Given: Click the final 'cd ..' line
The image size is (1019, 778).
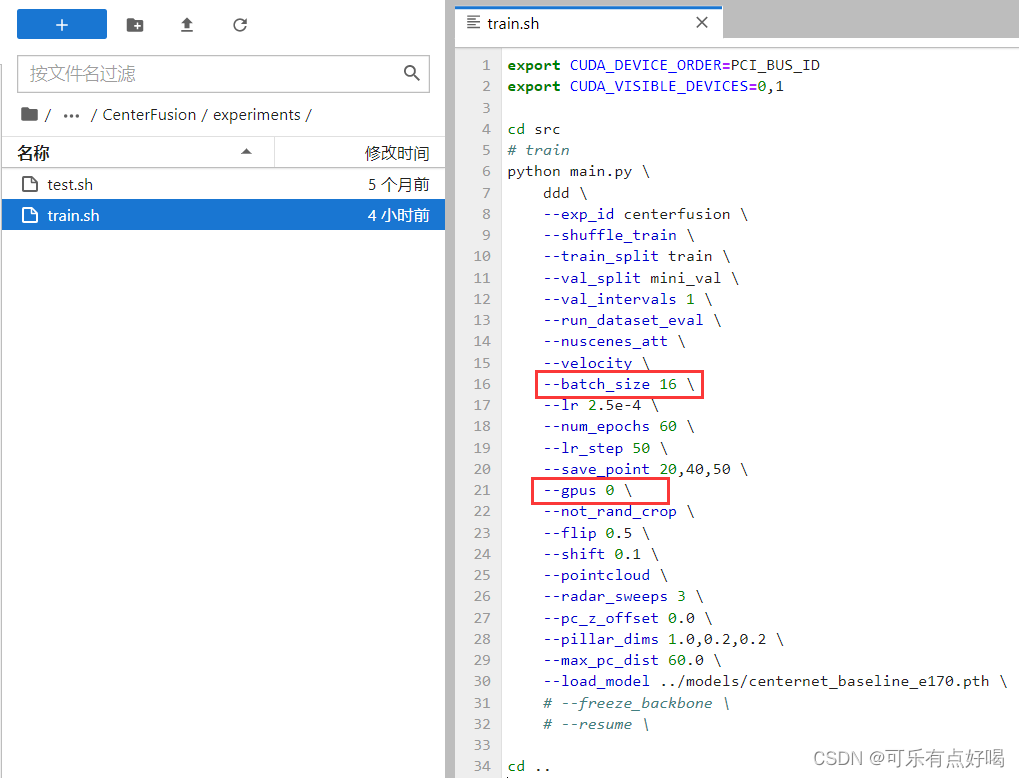Looking at the screenshot, I should tap(529, 766).
